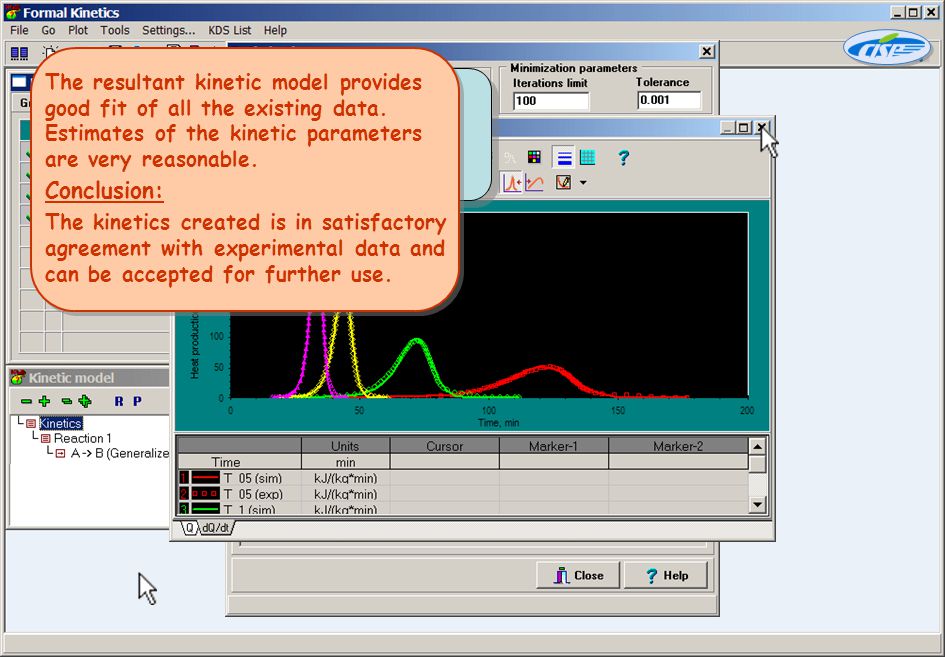Image resolution: width=945 pixels, height=657 pixels.
Task: Click the legend table scroll down arrow
Action: pos(758,504)
